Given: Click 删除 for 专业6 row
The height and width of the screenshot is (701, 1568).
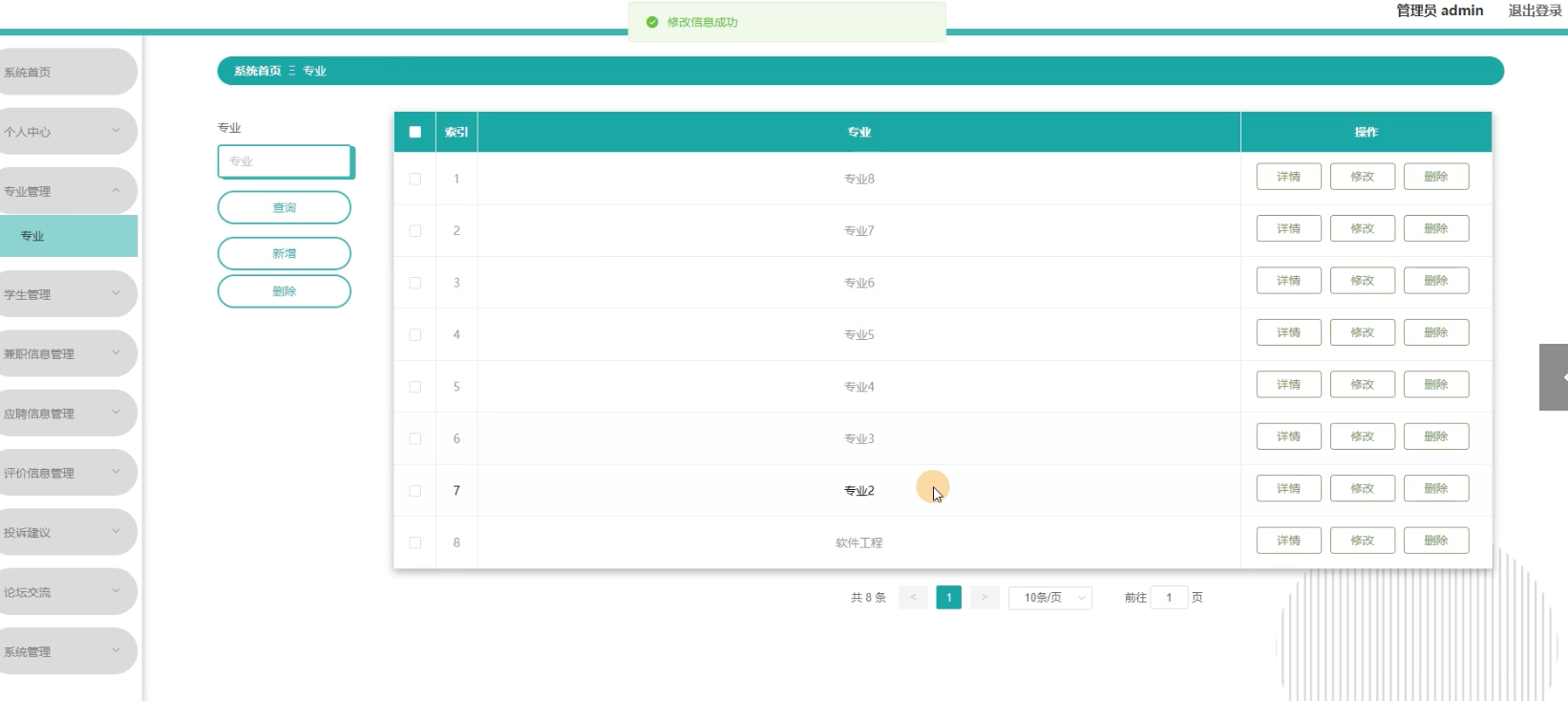Looking at the screenshot, I should click(x=1436, y=281).
